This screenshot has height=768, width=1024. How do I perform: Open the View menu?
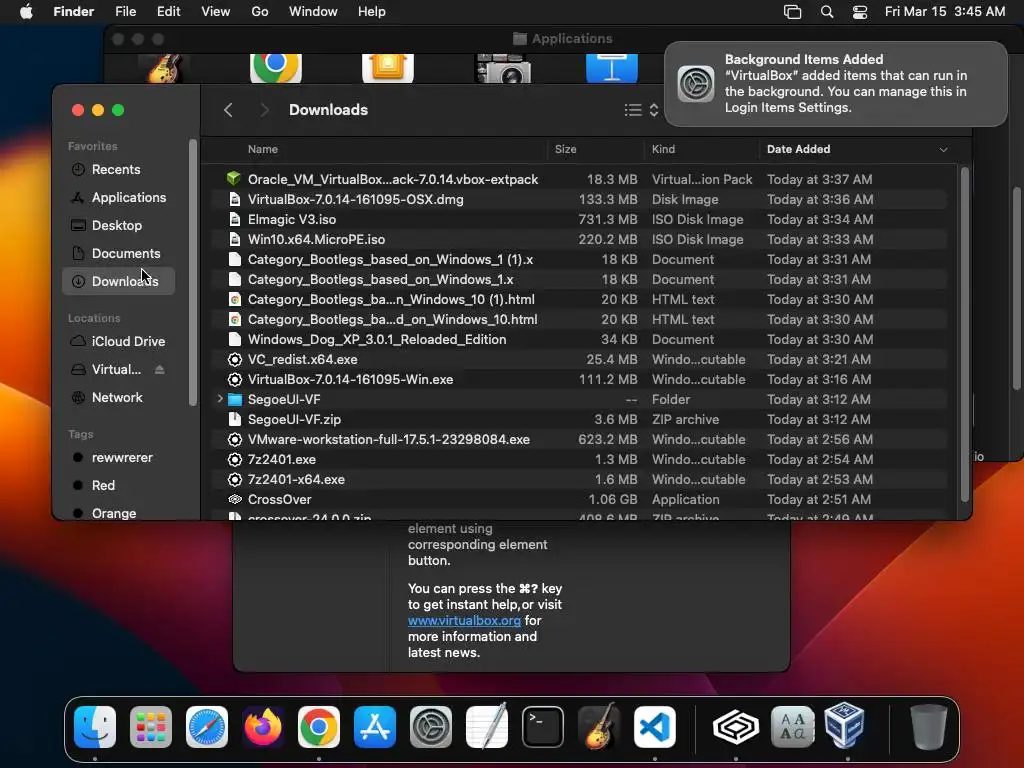coord(216,12)
